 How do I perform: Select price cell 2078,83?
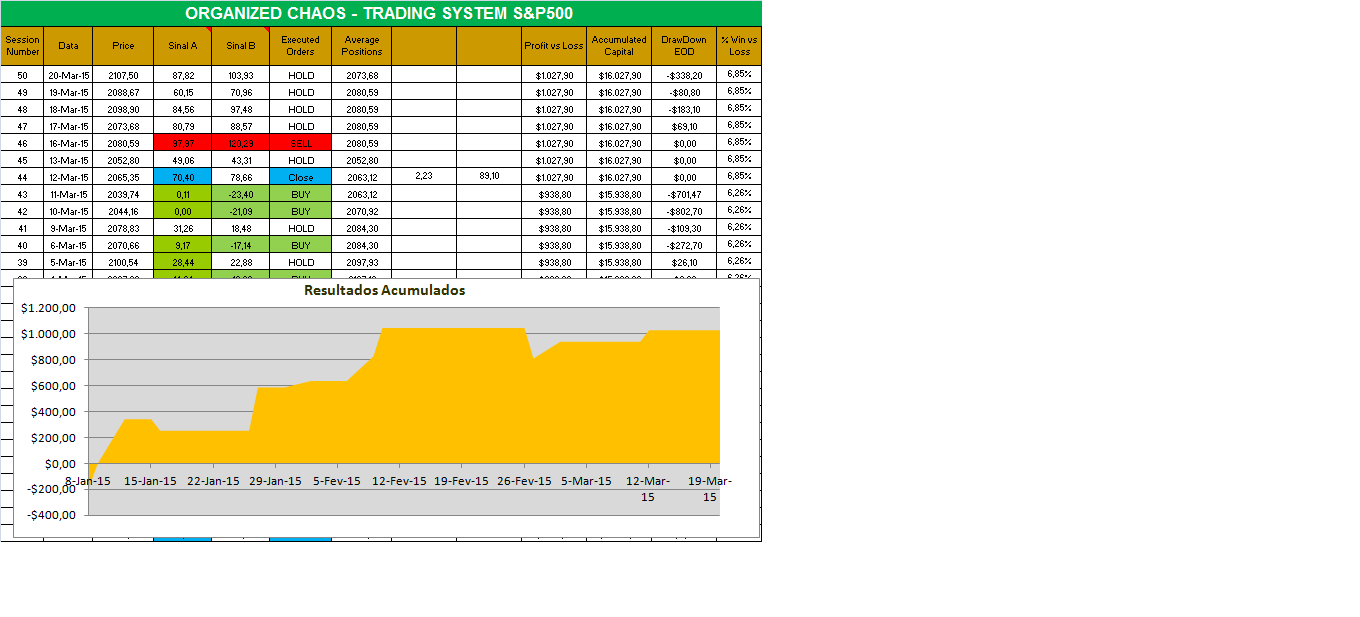click(123, 228)
